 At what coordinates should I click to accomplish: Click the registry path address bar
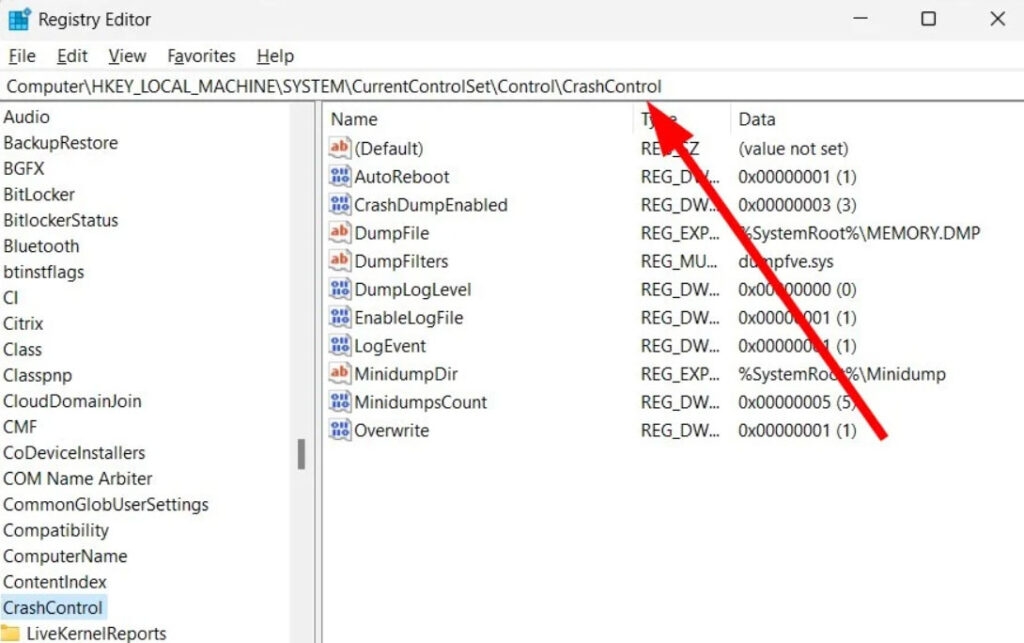coord(512,86)
